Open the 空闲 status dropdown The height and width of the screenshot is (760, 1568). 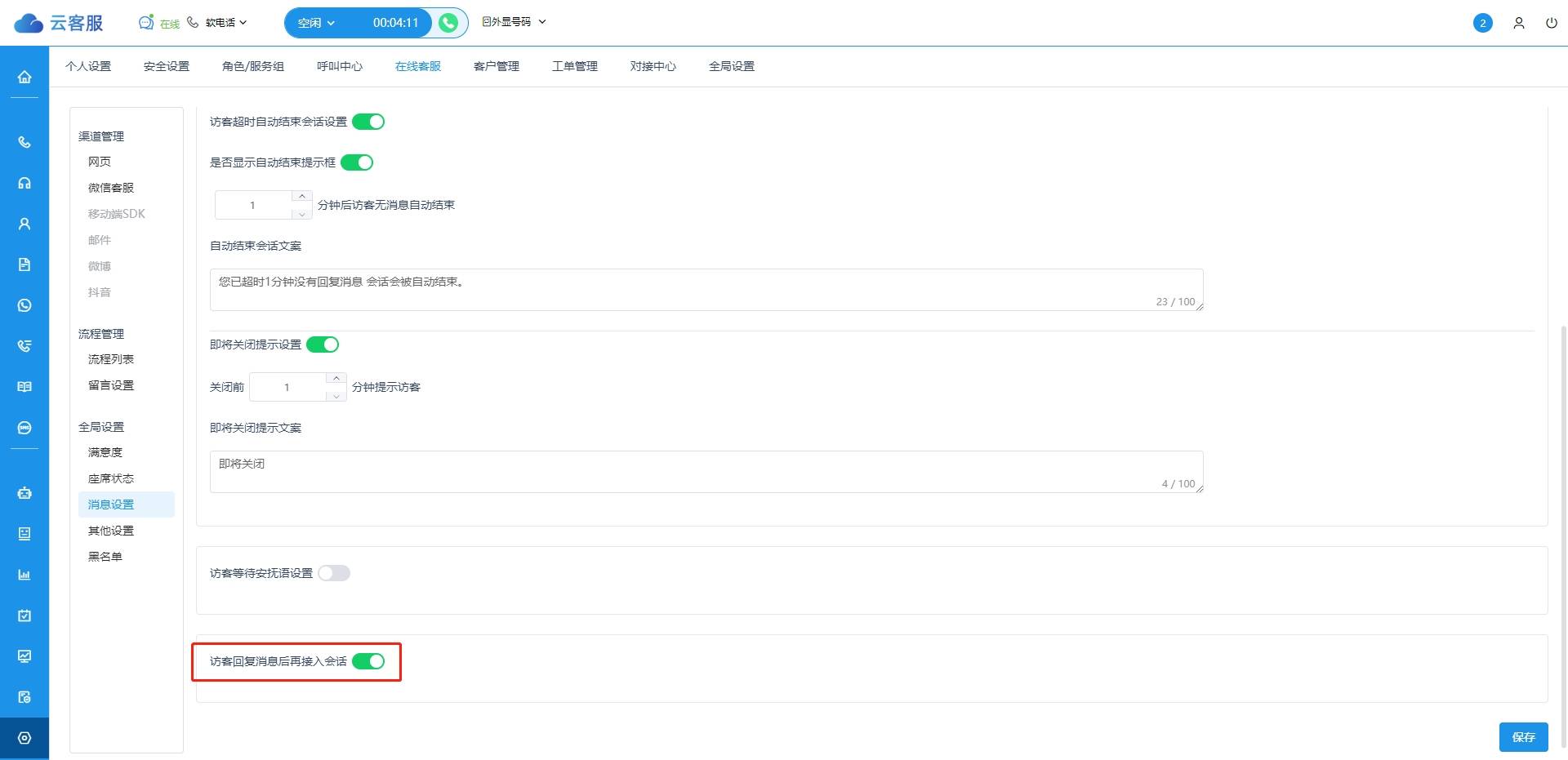point(317,23)
